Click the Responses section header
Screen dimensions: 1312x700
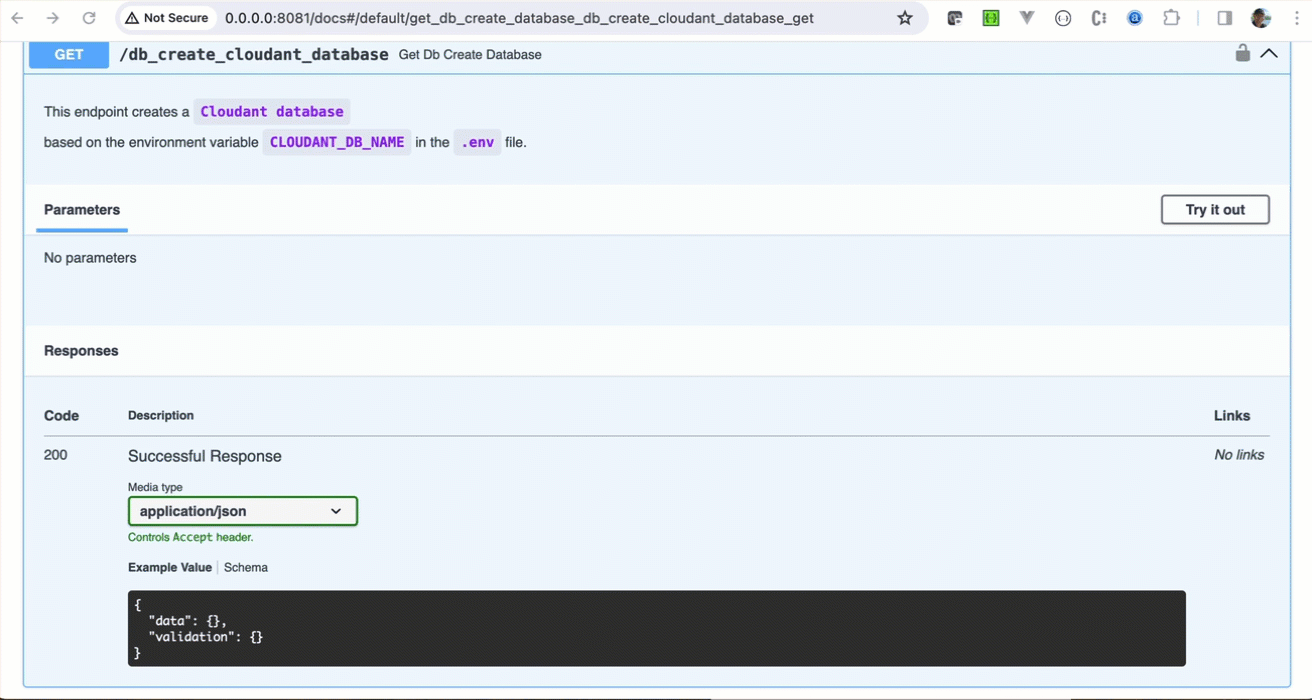[x=81, y=351]
